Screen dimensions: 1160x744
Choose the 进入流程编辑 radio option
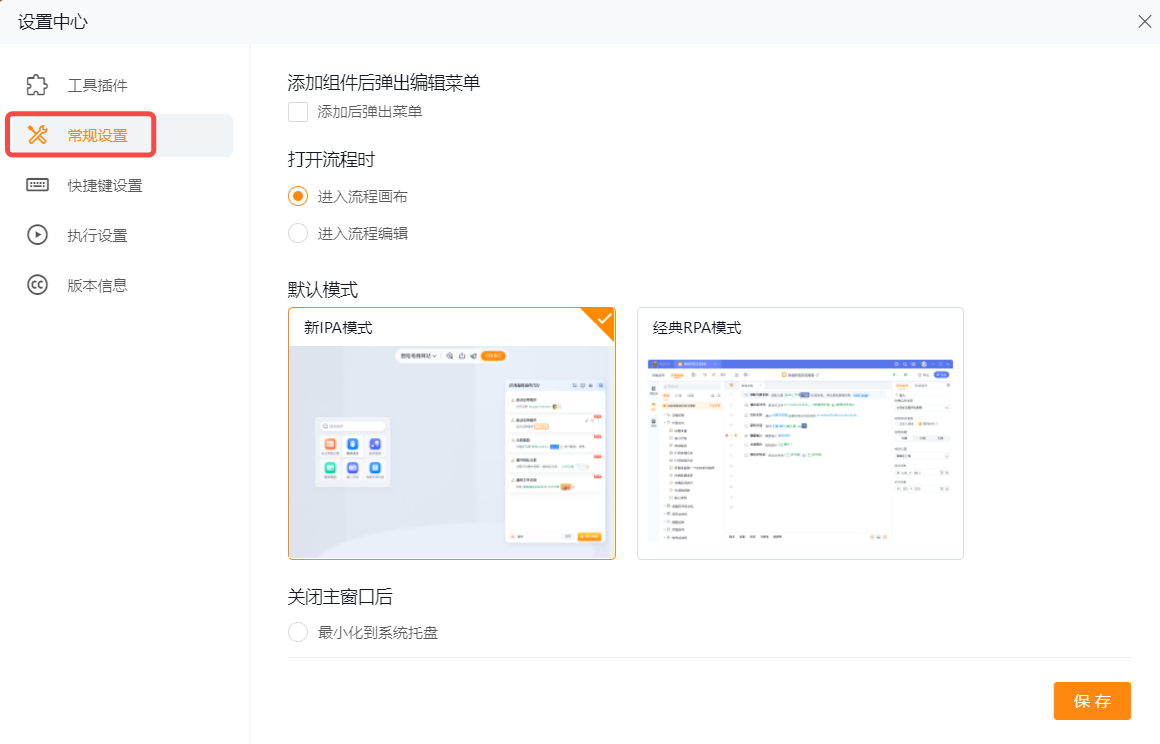tap(298, 233)
